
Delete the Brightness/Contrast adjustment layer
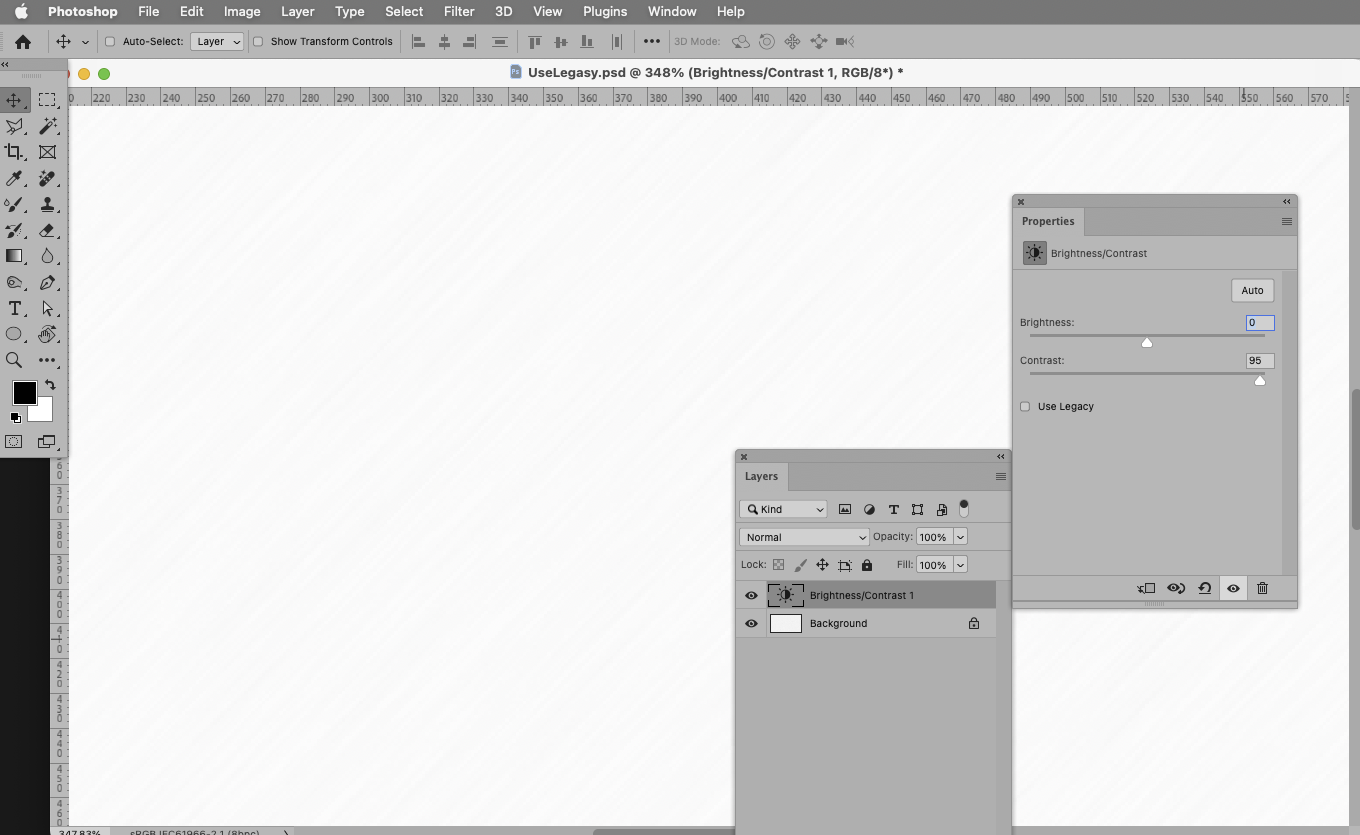[1262, 588]
